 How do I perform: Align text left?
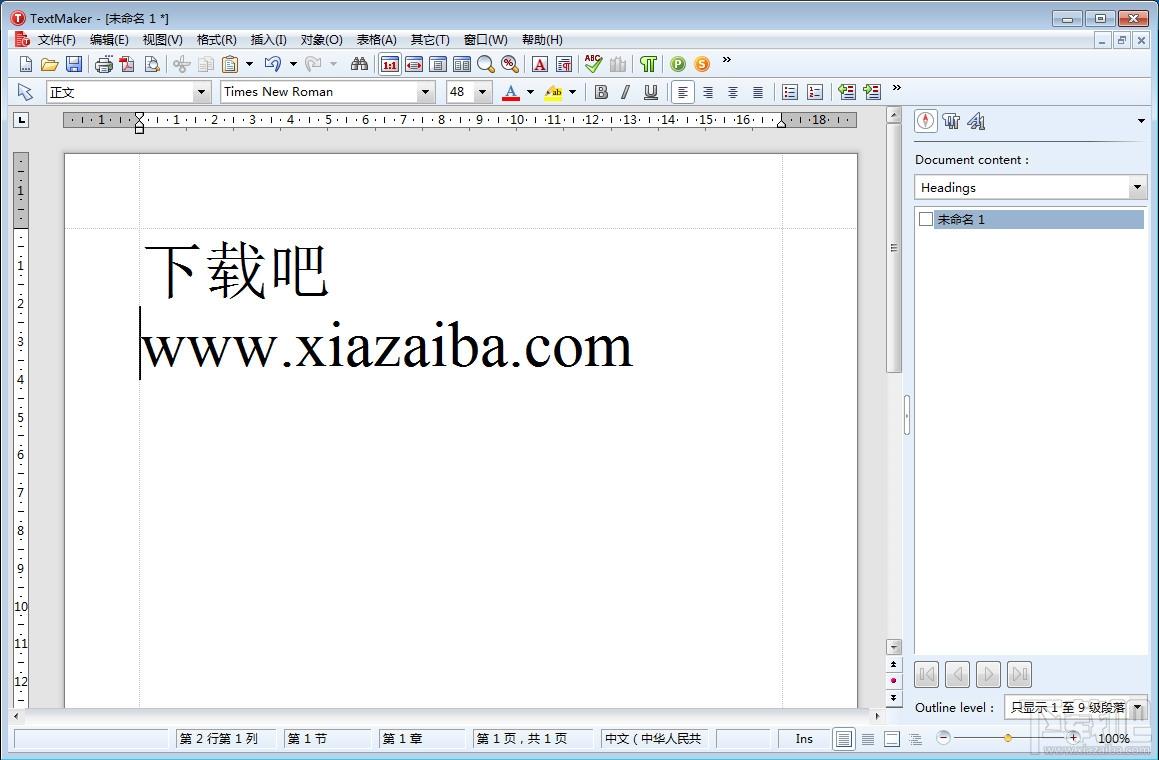(682, 92)
